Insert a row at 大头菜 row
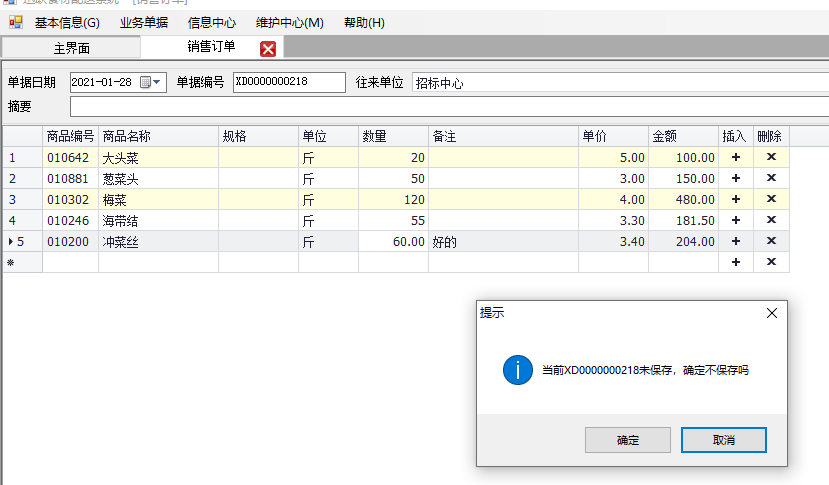 pyautogui.click(x=736, y=157)
